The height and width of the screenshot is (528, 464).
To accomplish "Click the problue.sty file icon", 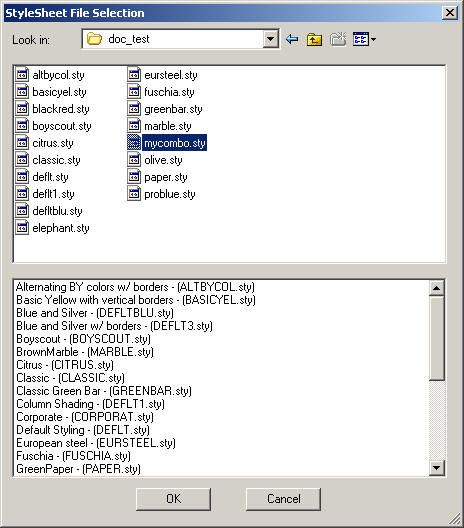I will [x=134, y=194].
